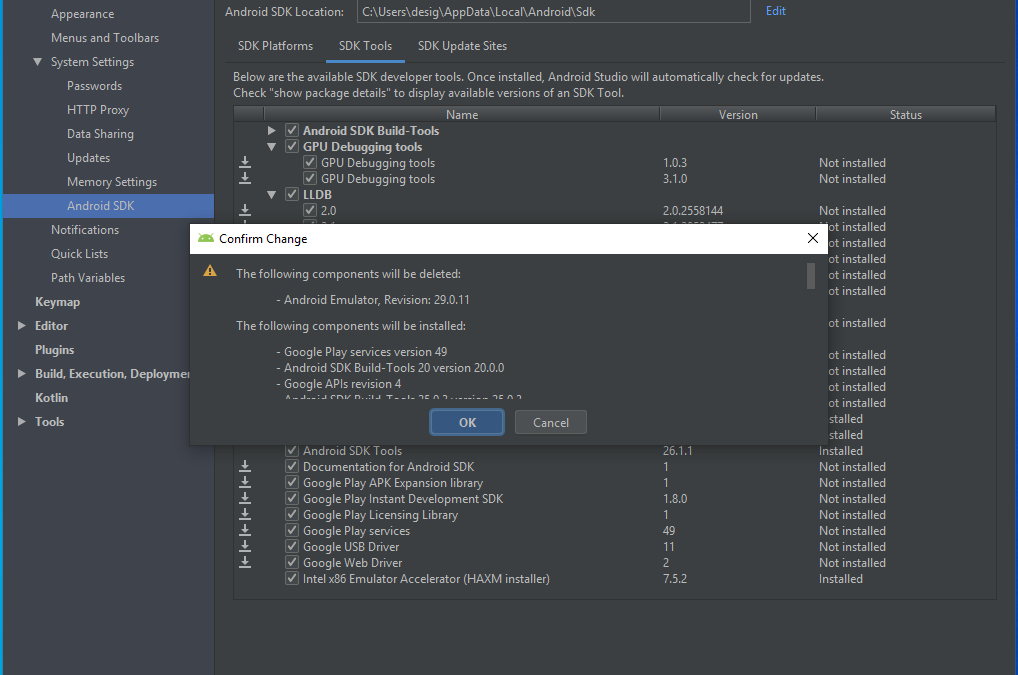The width and height of the screenshot is (1018, 675).
Task: Select Updates in the sidebar
Action: [x=88, y=158]
